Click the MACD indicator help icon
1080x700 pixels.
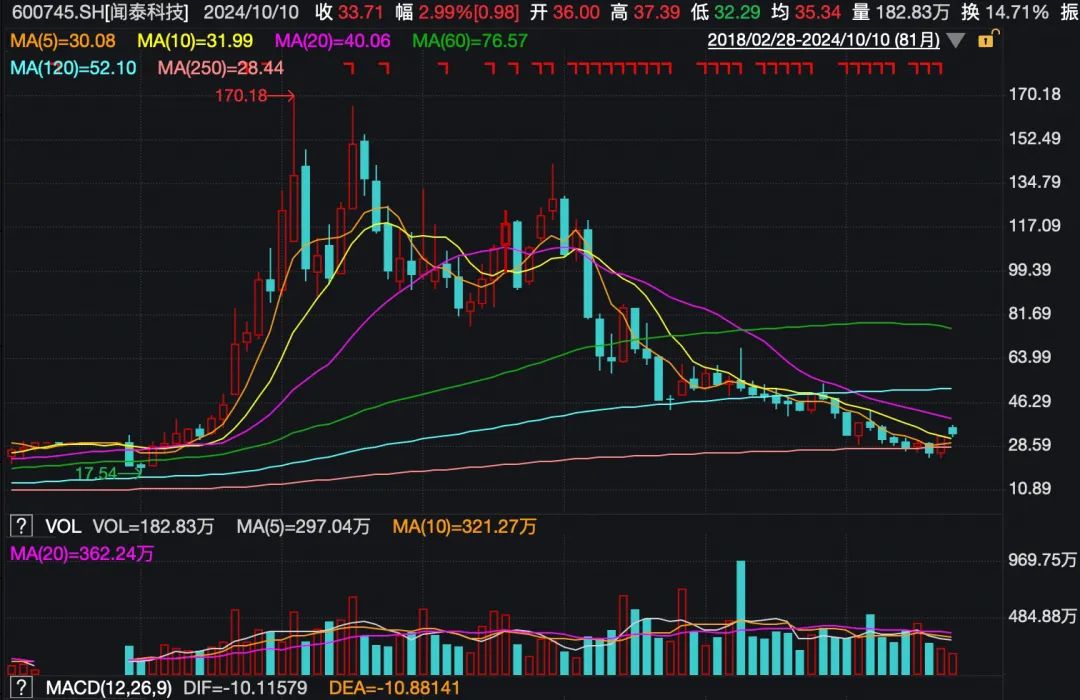point(19,688)
